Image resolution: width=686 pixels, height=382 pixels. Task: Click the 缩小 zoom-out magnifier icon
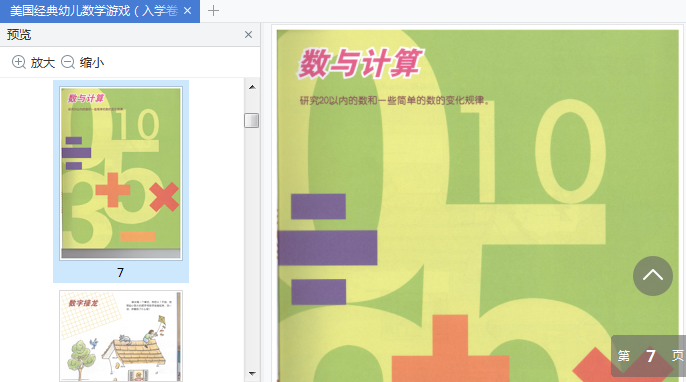click(x=68, y=62)
